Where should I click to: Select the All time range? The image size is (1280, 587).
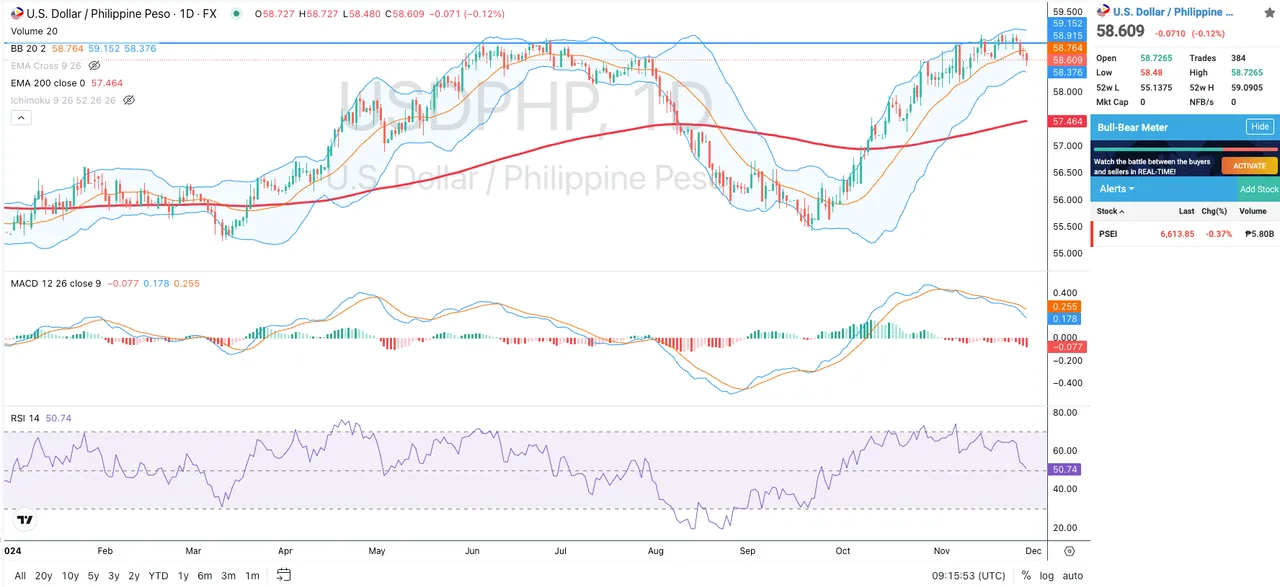coord(20,575)
